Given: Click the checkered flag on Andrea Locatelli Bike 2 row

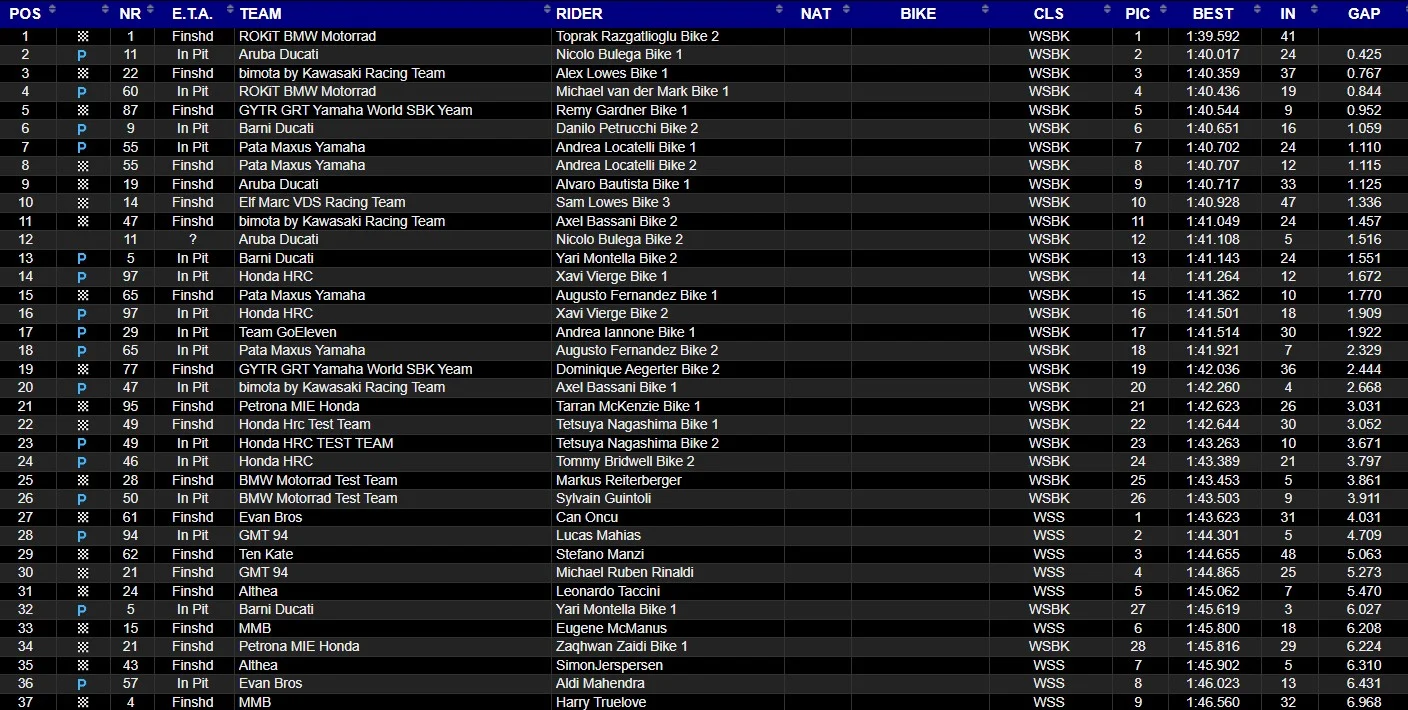Looking at the screenshot, I should pyautogui.click(x=82, y=166).
